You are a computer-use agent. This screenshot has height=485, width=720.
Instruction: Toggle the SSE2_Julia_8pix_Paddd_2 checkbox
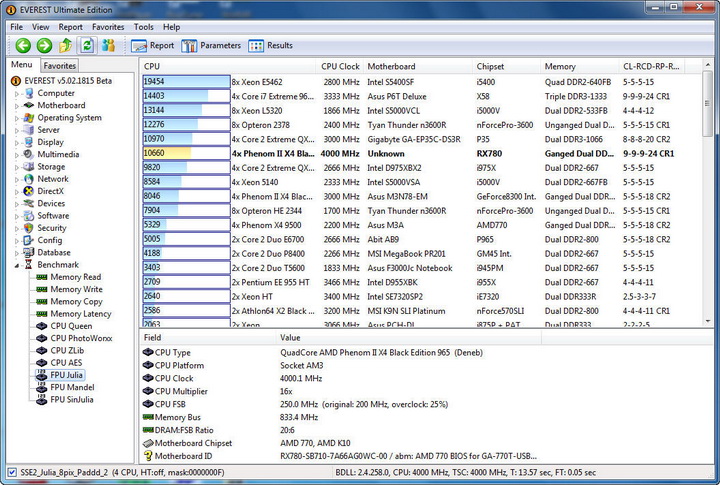click(12, 472)
